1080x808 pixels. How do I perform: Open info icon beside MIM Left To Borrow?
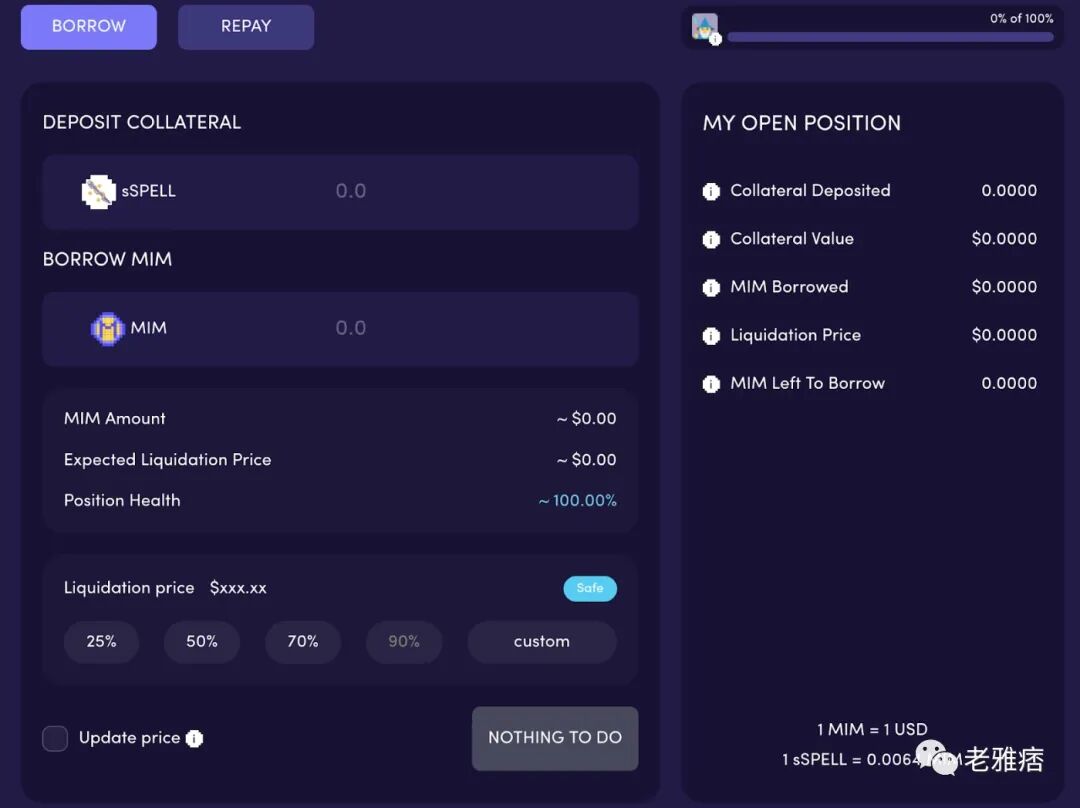pos(711,384)
